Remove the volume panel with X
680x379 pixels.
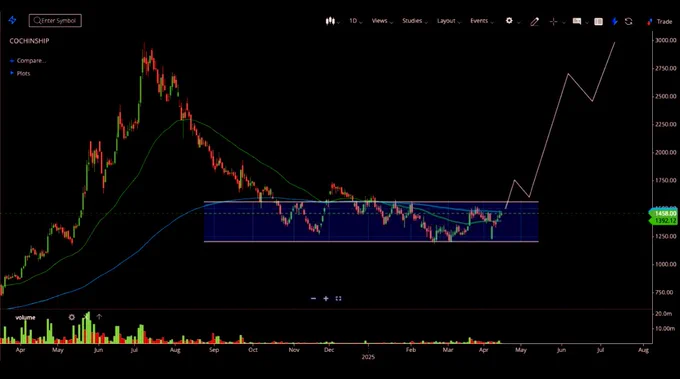point(85,317)
